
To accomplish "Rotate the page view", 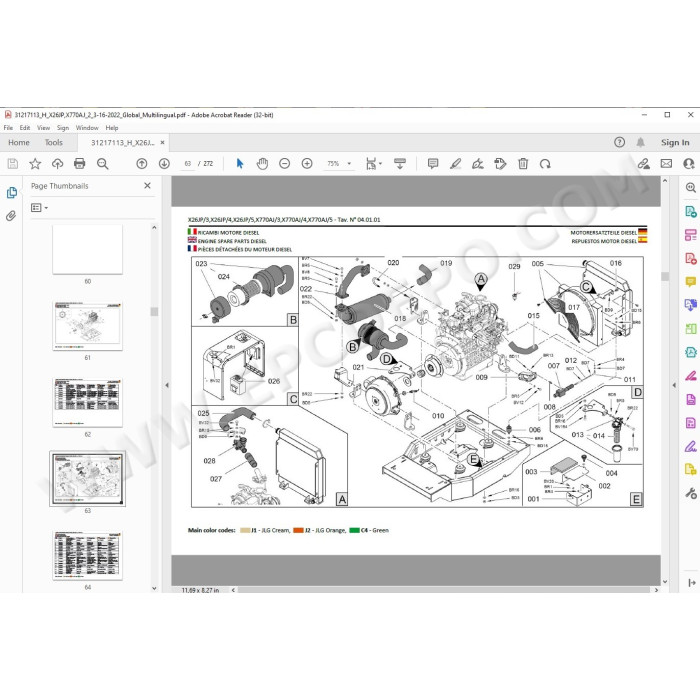I will tap(545, 164).
